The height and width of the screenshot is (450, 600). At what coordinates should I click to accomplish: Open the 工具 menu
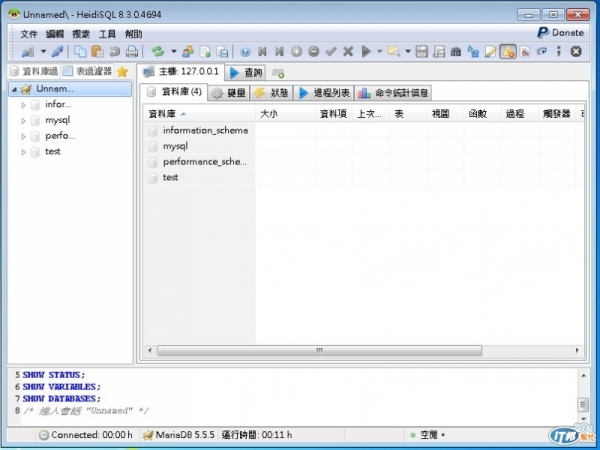click(107, 34)
